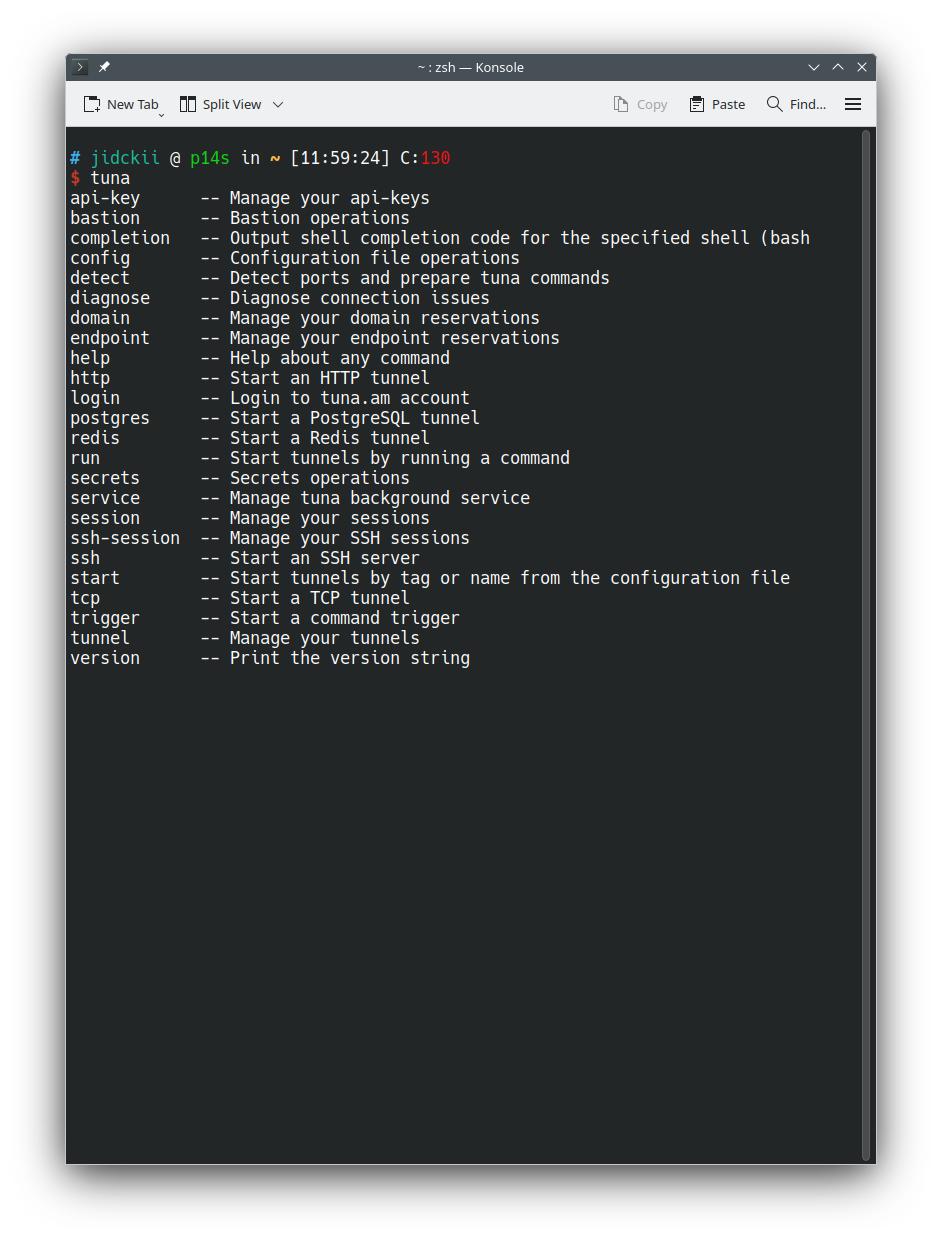Minimize the Konsole window
This screenshot has width=942, height=1242.
click(814, 67)
